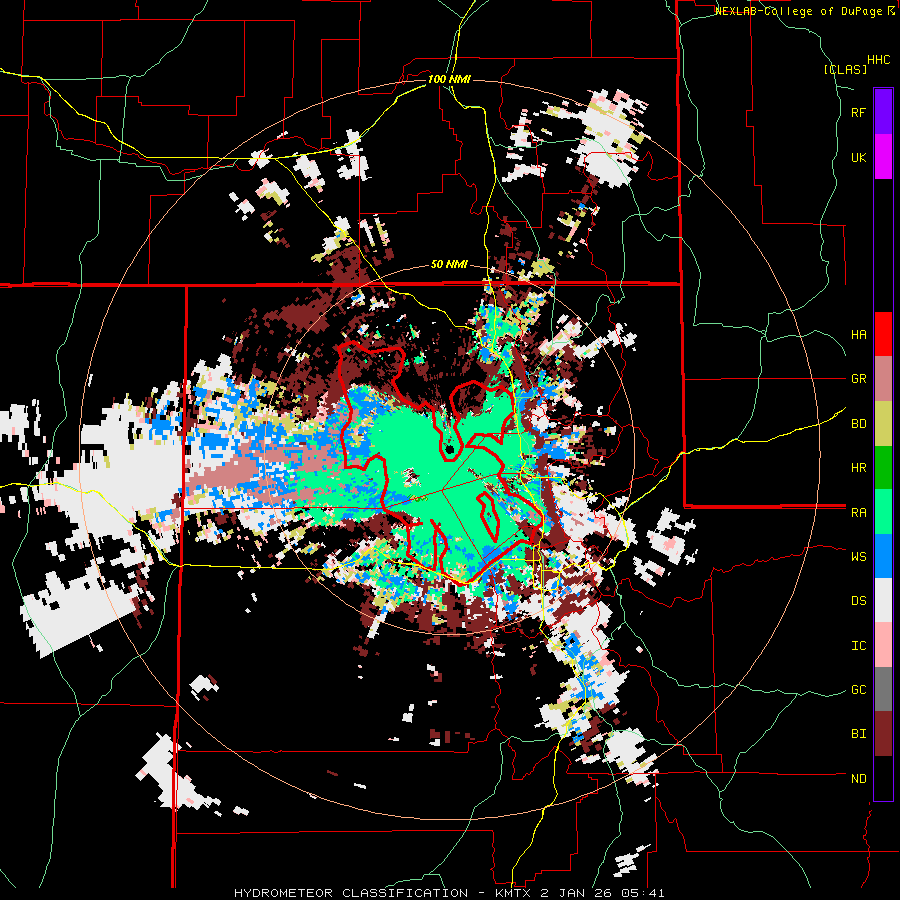This screenshot has height=900, width=900.
Task: Click the black radar site dot
Action: (x=450, y=449)
